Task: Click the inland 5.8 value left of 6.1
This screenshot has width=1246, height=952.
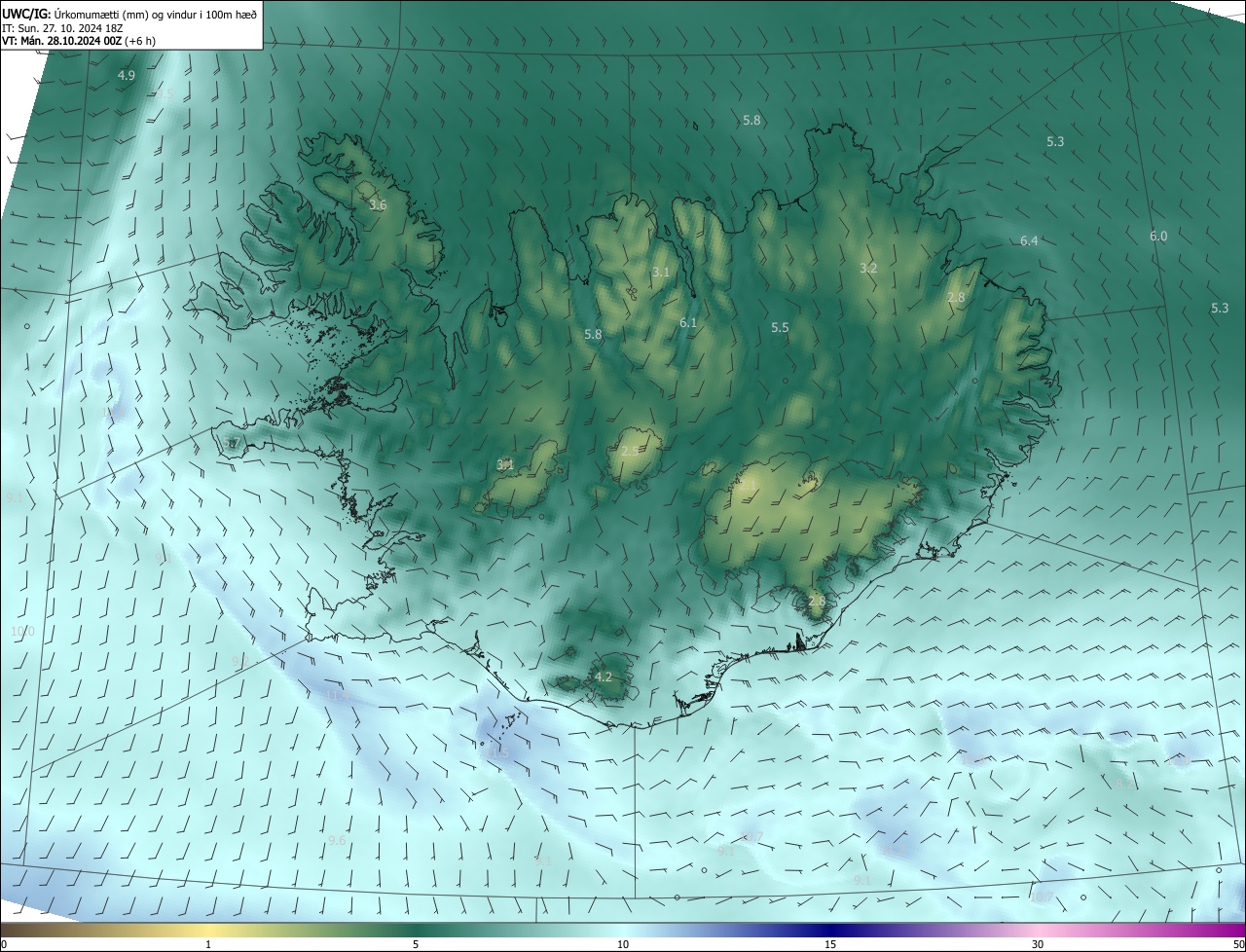Action: pos(593,334)
